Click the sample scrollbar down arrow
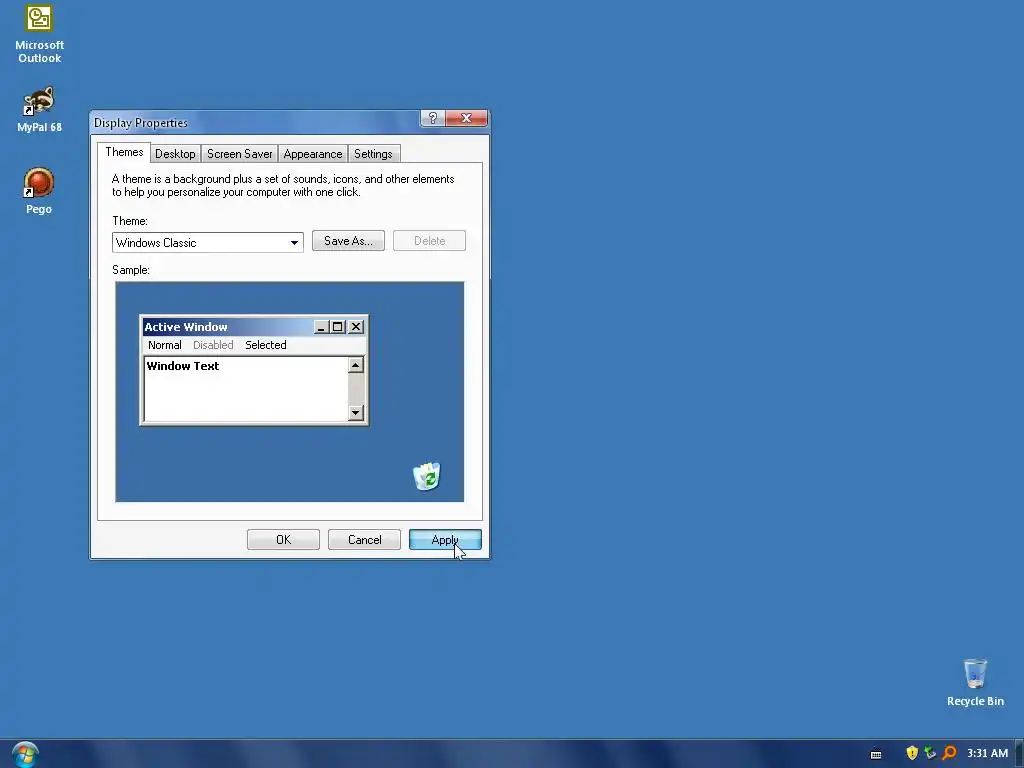This screenshot has width=1024, height=768. [356, 412]
